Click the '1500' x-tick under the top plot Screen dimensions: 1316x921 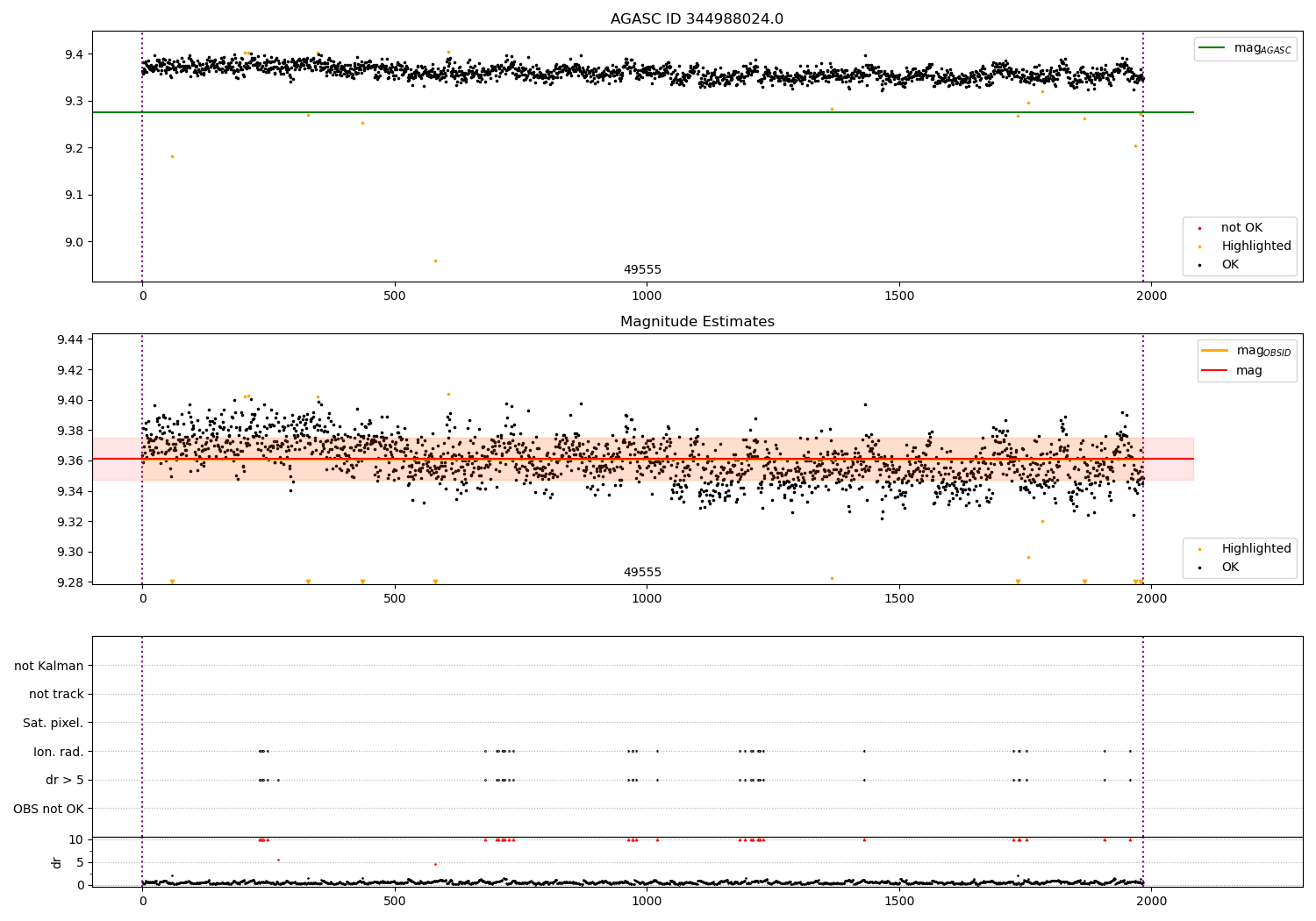point(899,296)
